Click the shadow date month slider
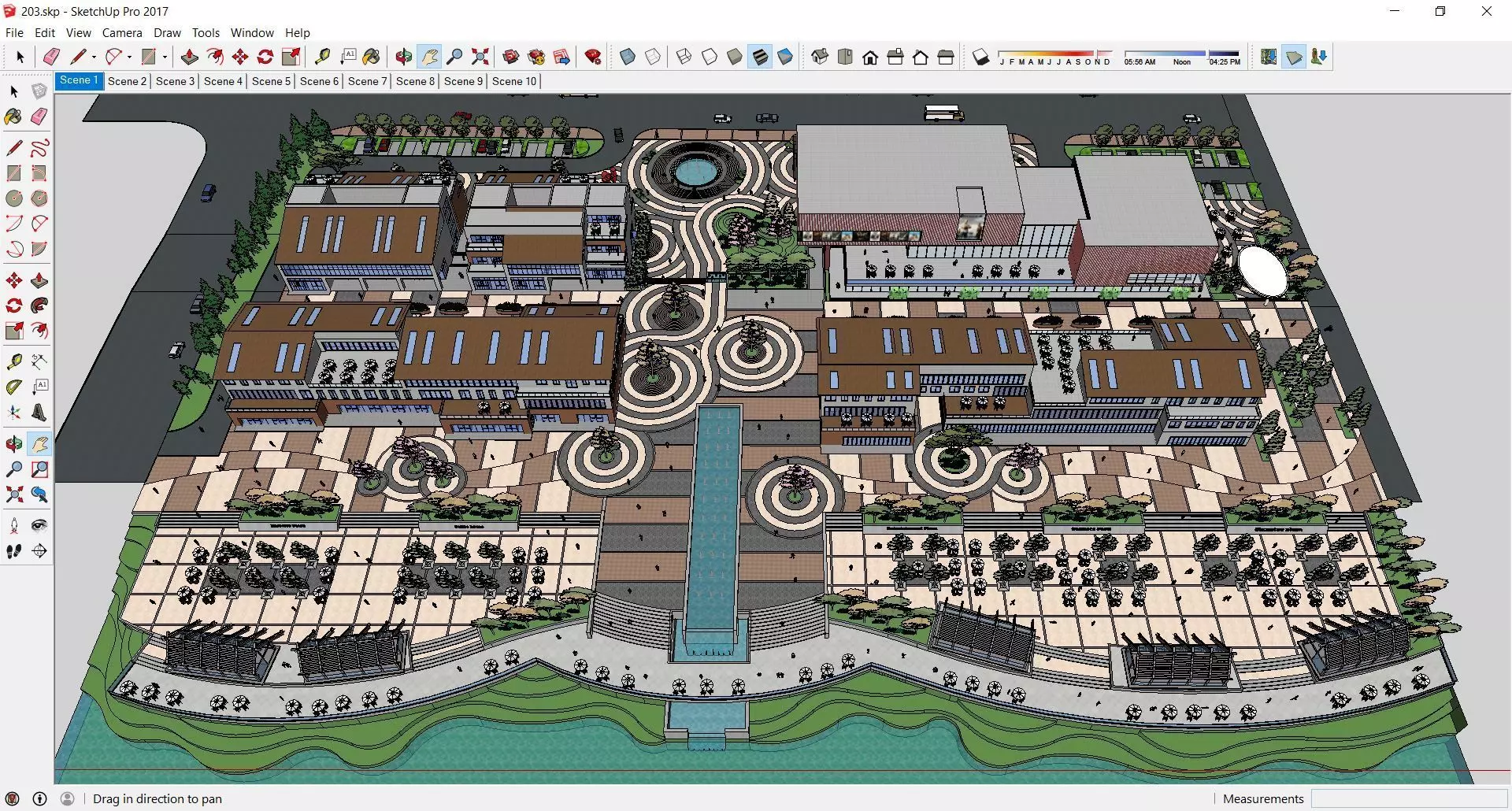The width and height of the screenshot is (1512, 811). (1055, 57)
